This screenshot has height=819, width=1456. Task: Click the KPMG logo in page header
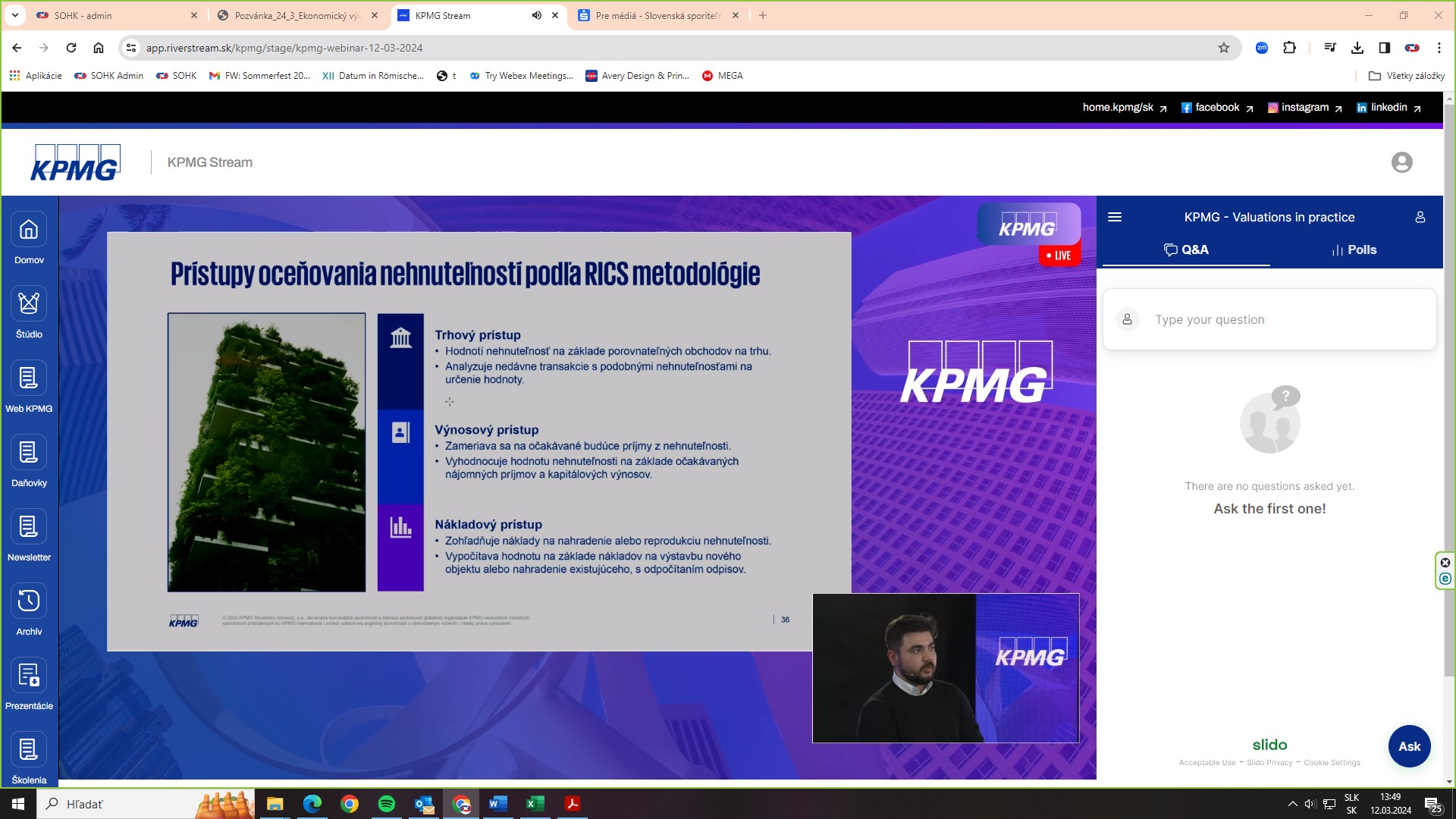tap(75, 162)
